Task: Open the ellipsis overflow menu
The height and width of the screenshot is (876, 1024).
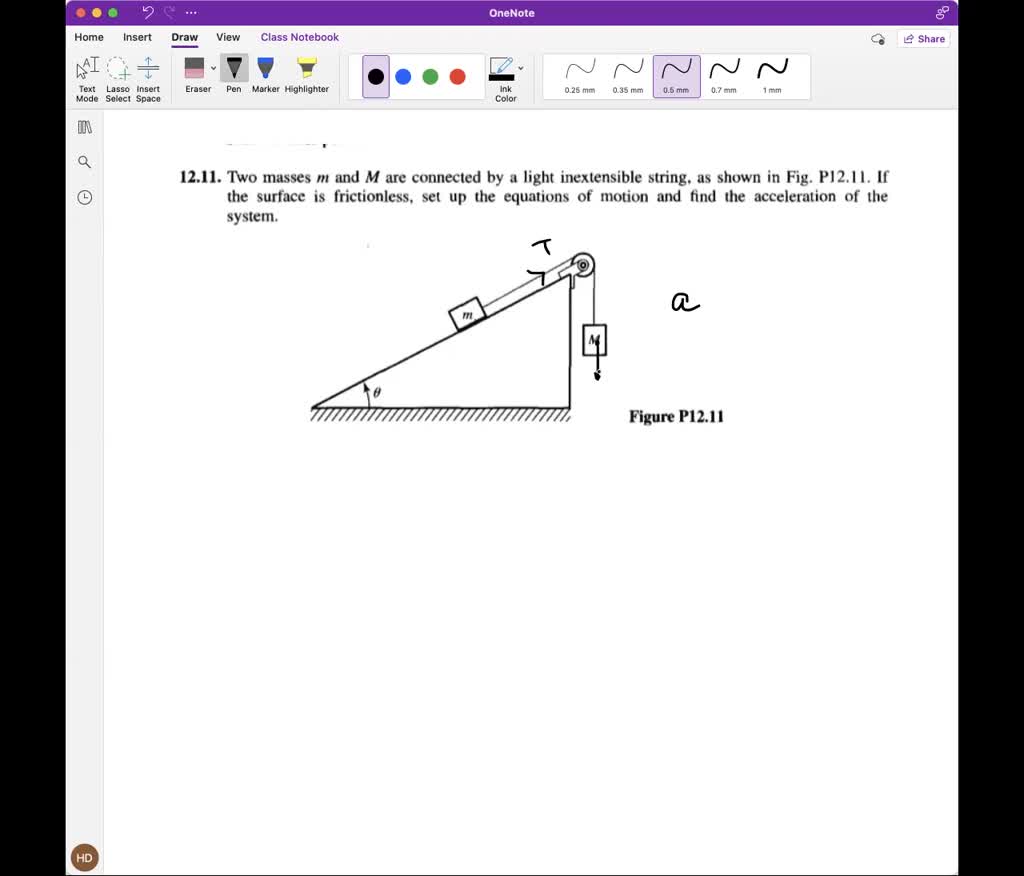Action: click(x=190, y=12)
